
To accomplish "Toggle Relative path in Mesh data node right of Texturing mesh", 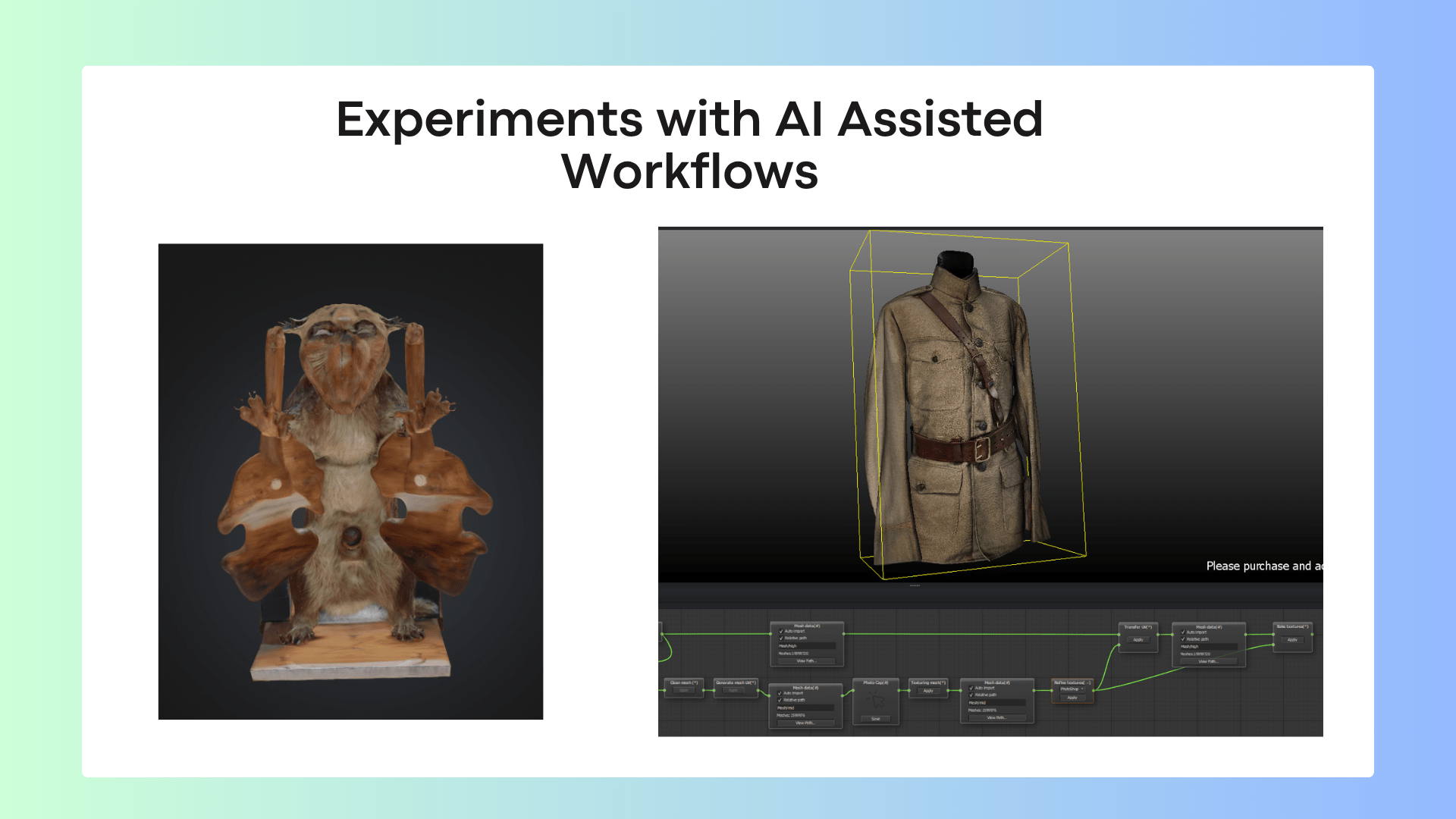I will coord(971,695).
